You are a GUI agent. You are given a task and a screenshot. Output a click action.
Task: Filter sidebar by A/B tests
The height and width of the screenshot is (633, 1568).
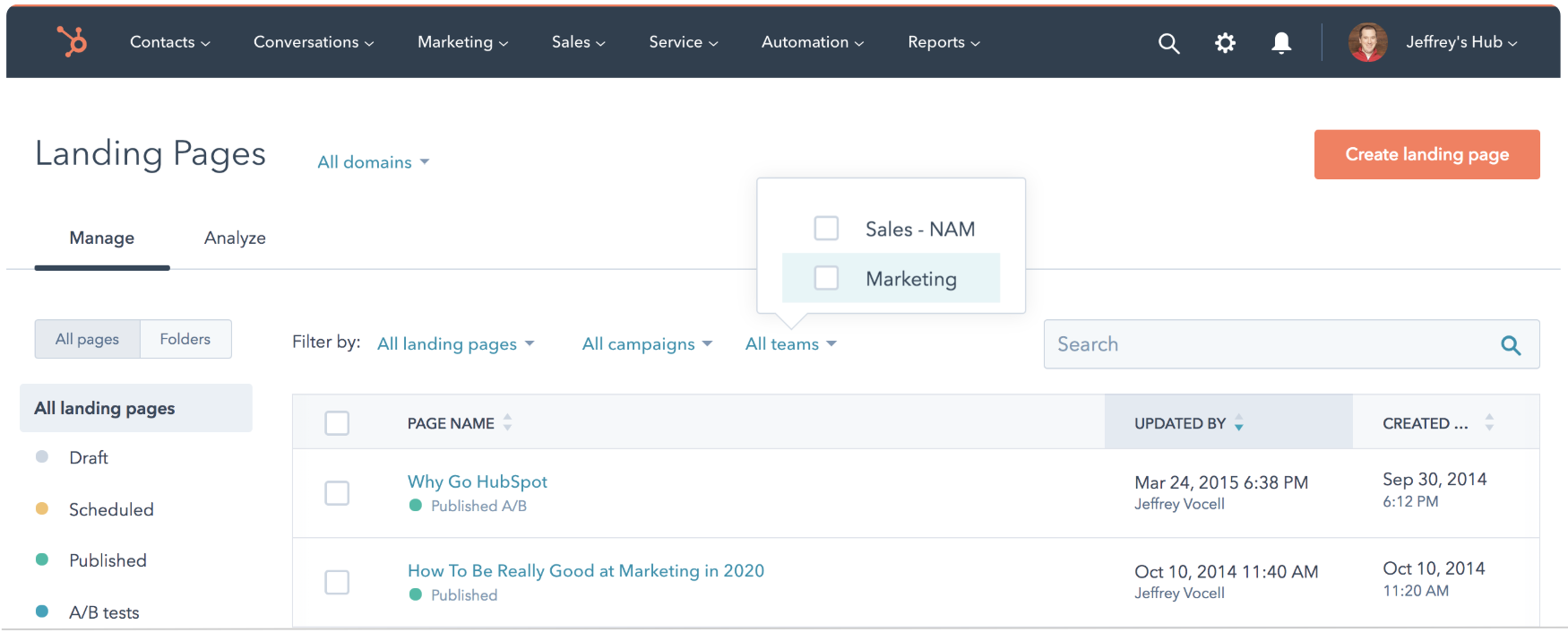pos(104,612)
